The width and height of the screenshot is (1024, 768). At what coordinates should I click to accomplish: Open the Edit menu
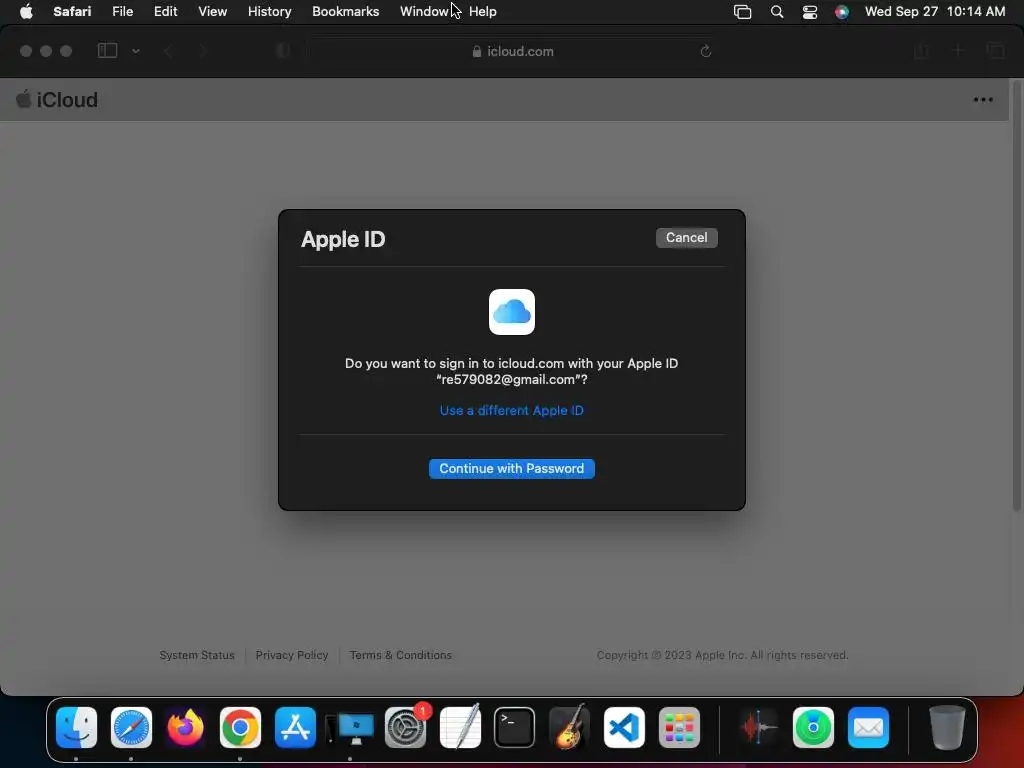(x=165, y=12)
